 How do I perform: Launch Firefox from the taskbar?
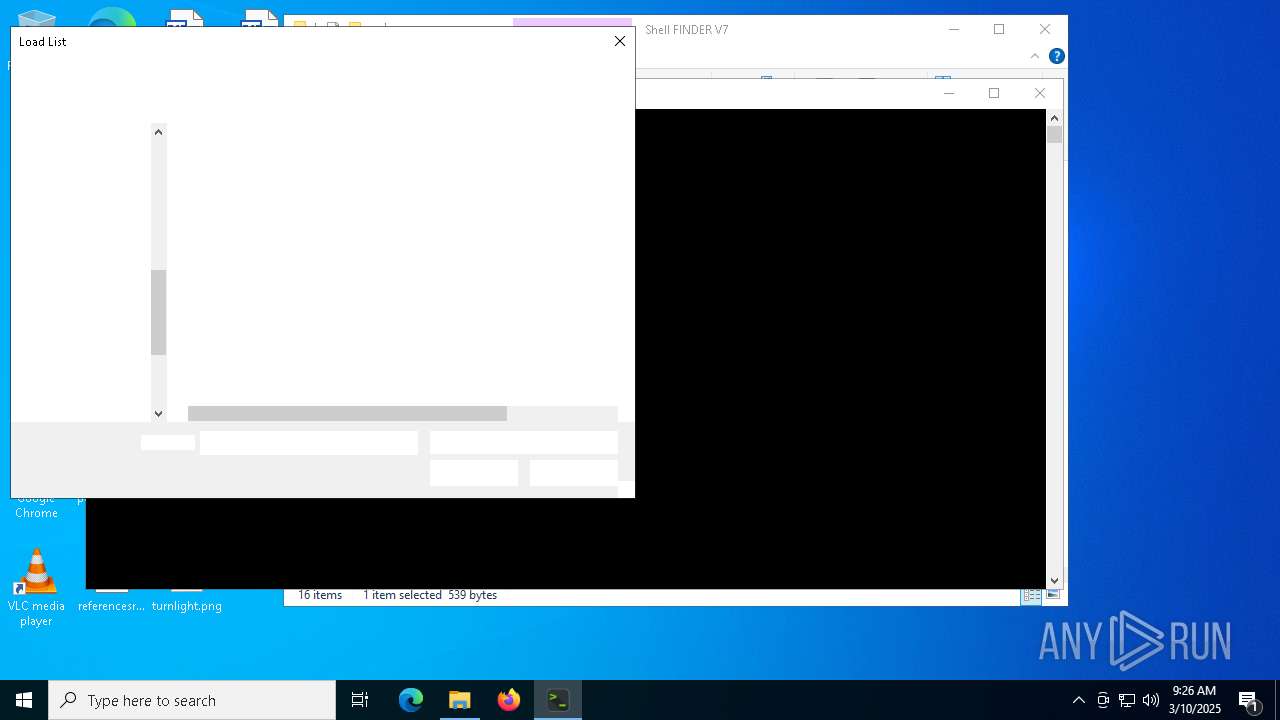click(x=509, y=700)
